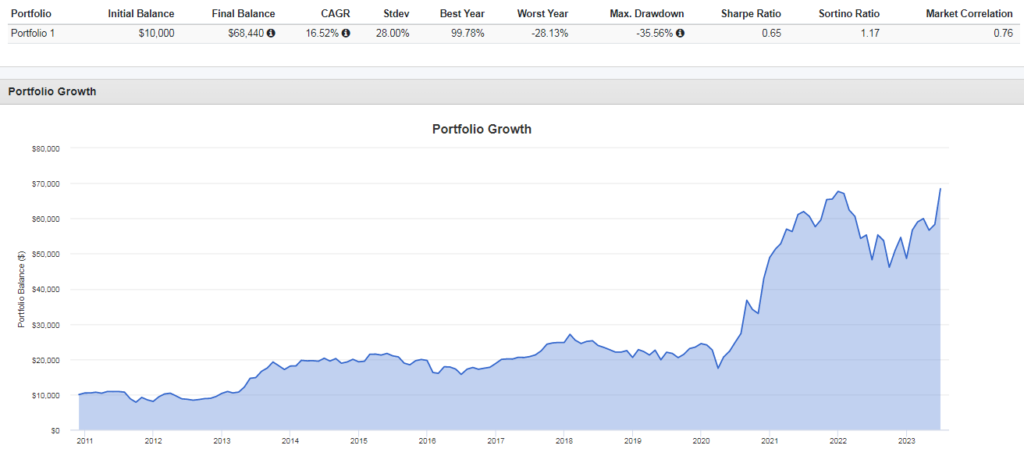Click info icon beside Final Balance $68,440
The width and height of the screenshot is (1024, 449).
[271, 33]
